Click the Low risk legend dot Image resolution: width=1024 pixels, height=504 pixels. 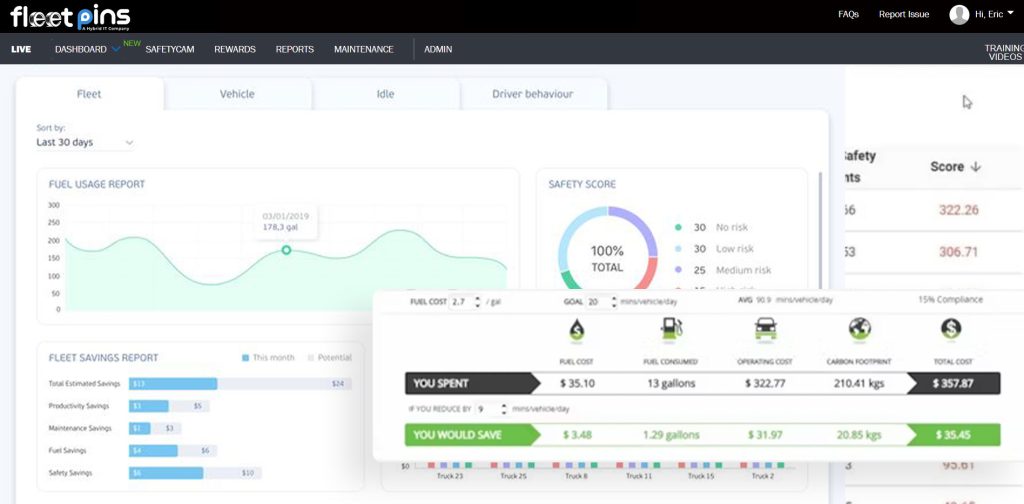678,249
